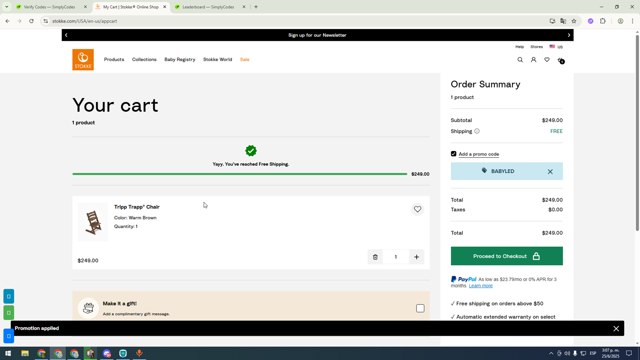Open the Stokke home logo
Viewport: 640px width, 360px height.
[x=83, y=60]
